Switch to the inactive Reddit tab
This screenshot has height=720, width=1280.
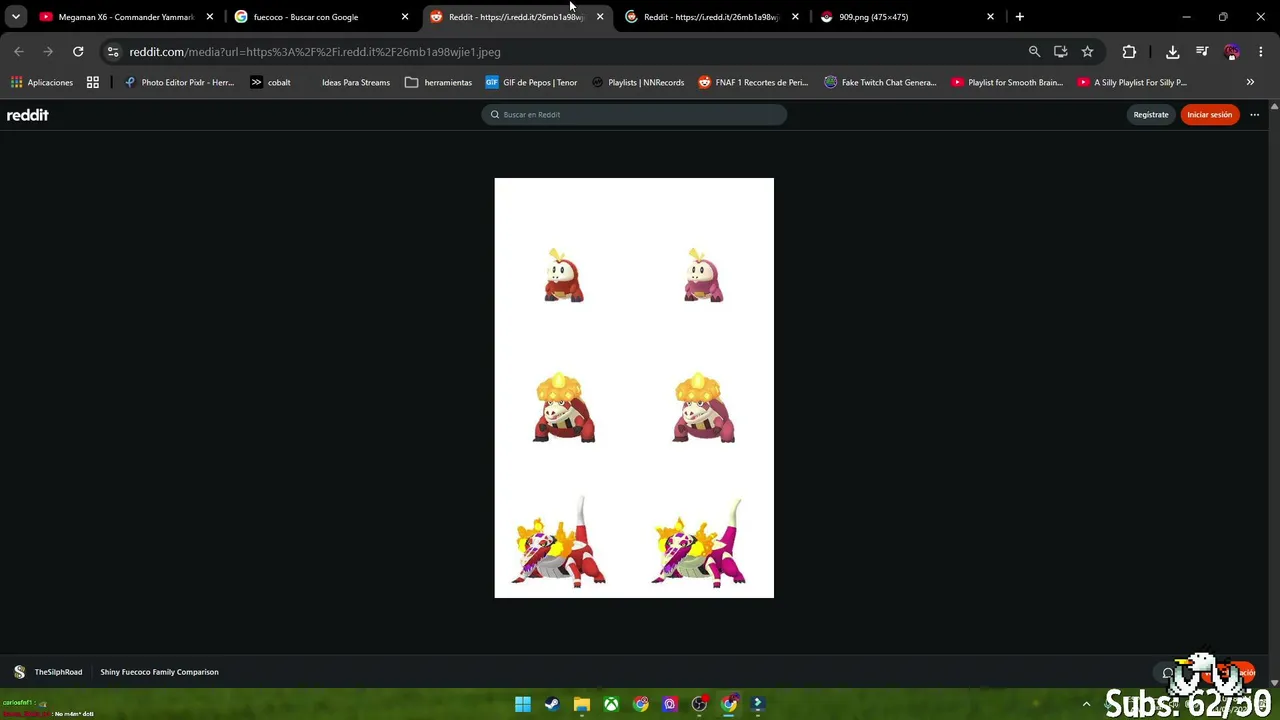pos(711,17)
